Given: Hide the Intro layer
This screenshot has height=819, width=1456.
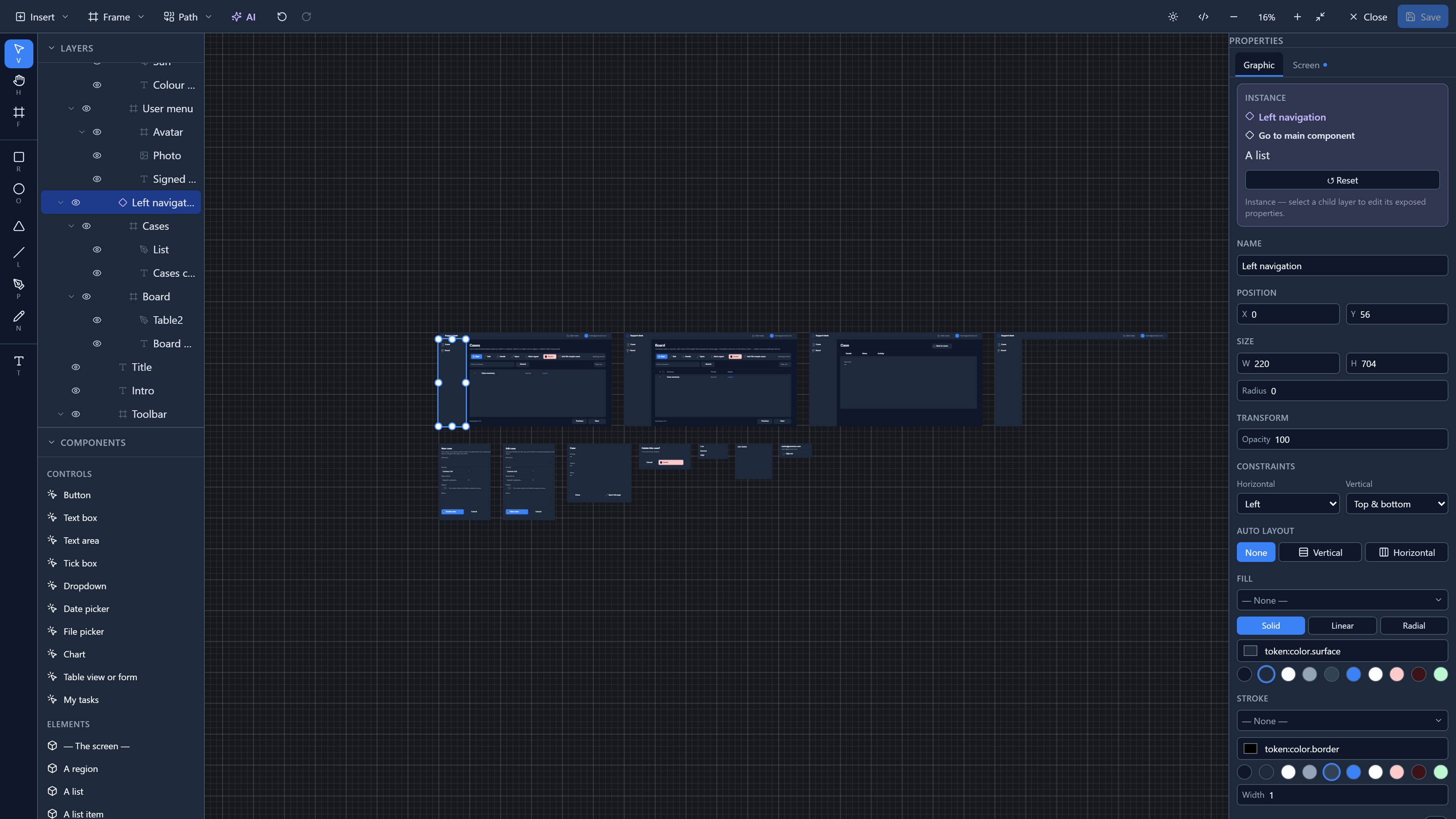Looking at the screenshot, I should 76,391.
